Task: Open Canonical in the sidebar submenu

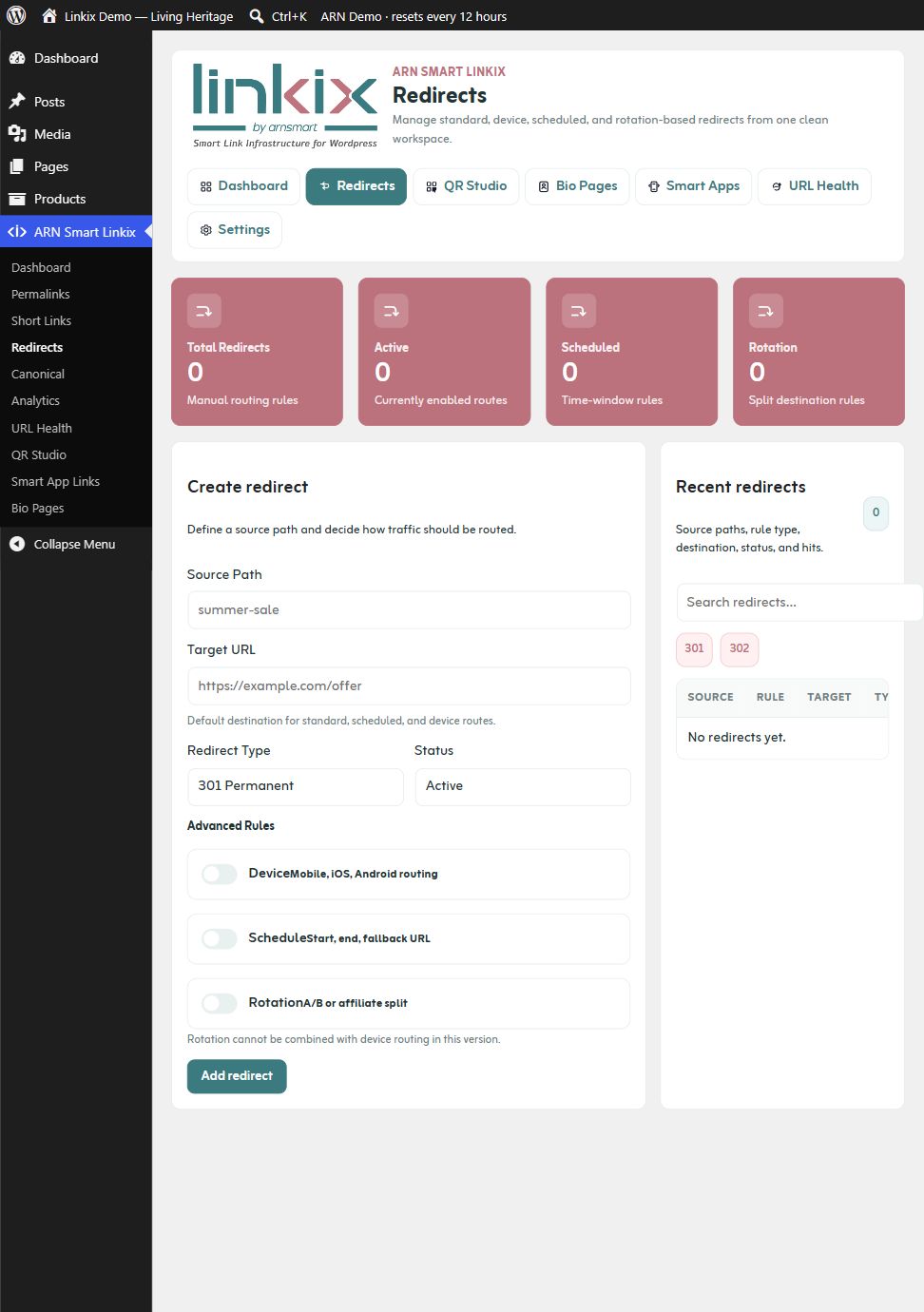Action: click(x=38, y=374)
